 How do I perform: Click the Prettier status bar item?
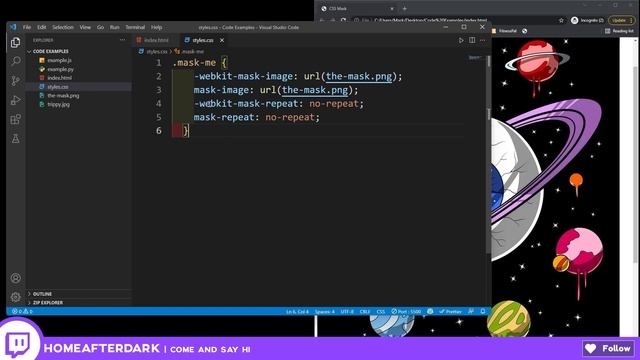(450, 311)
